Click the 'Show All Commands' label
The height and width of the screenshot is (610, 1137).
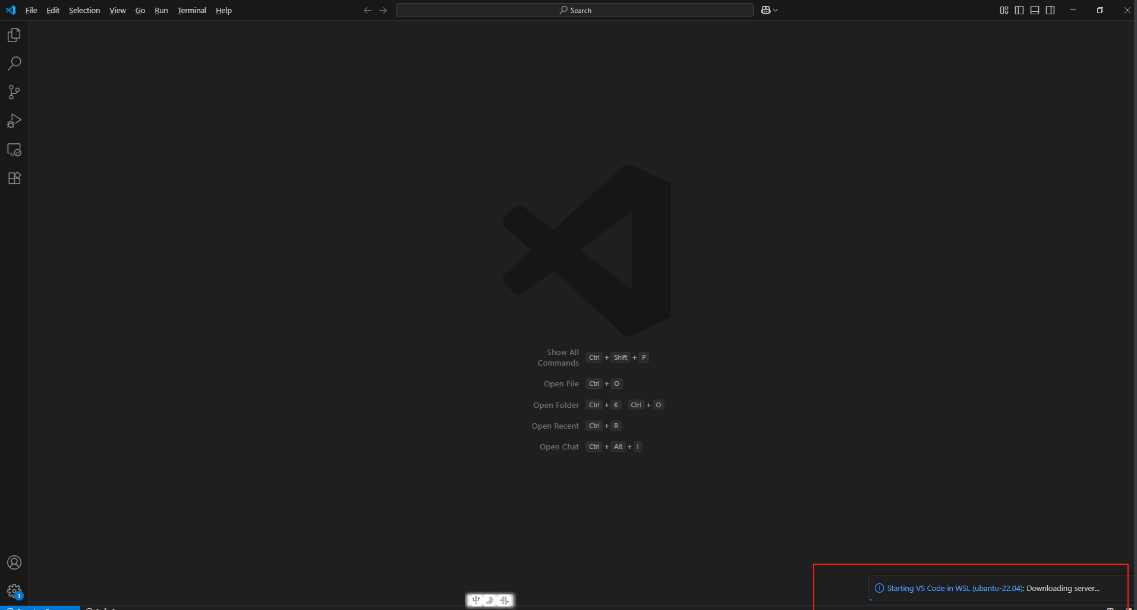click(558, 358)
